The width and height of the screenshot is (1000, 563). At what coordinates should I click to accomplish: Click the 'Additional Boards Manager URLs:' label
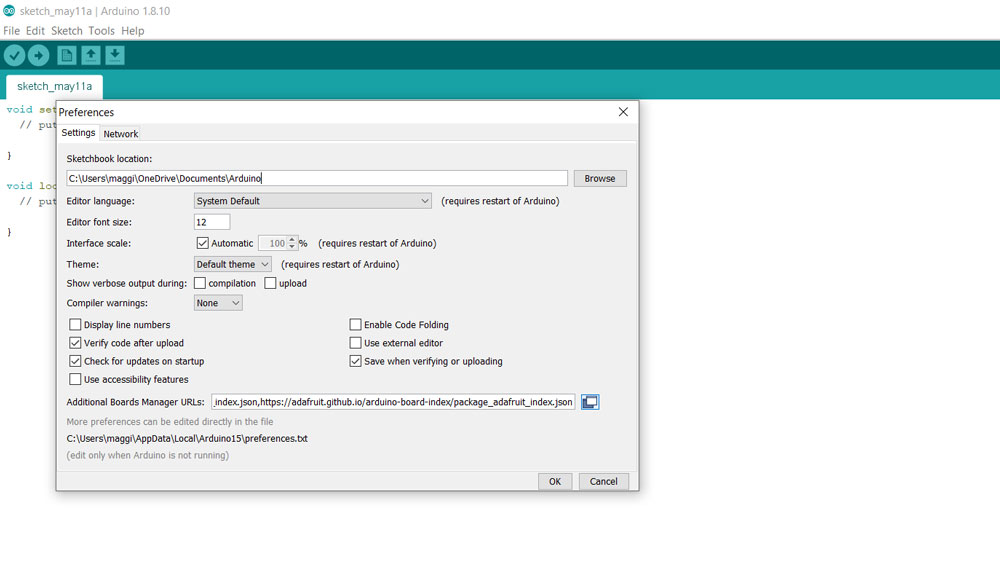pos(135,402)
